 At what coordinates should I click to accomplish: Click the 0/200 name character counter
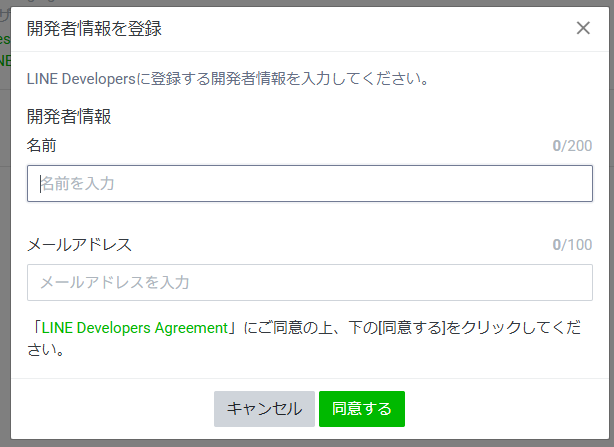572,146
